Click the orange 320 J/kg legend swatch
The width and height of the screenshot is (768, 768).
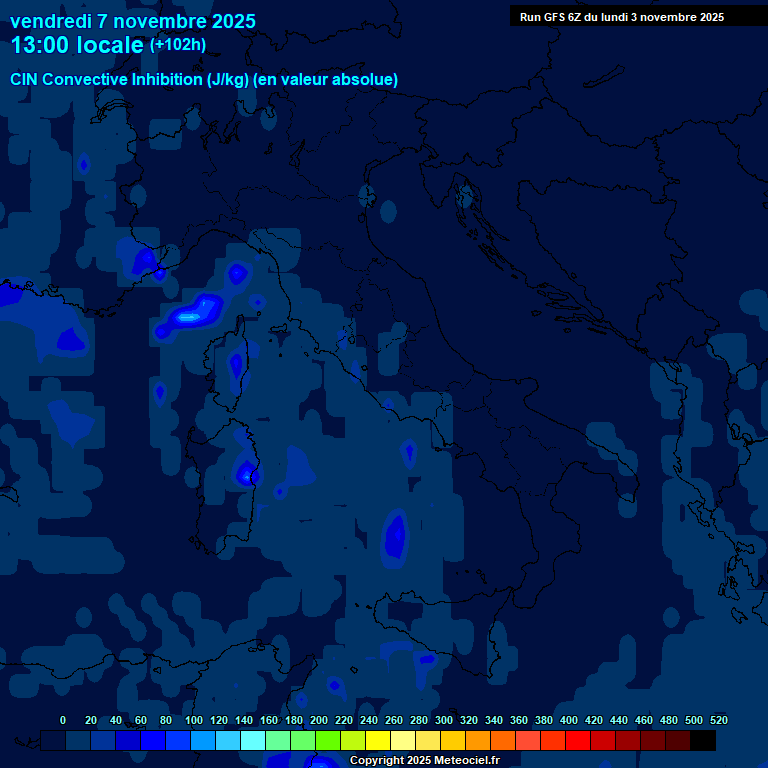(453, 740)
